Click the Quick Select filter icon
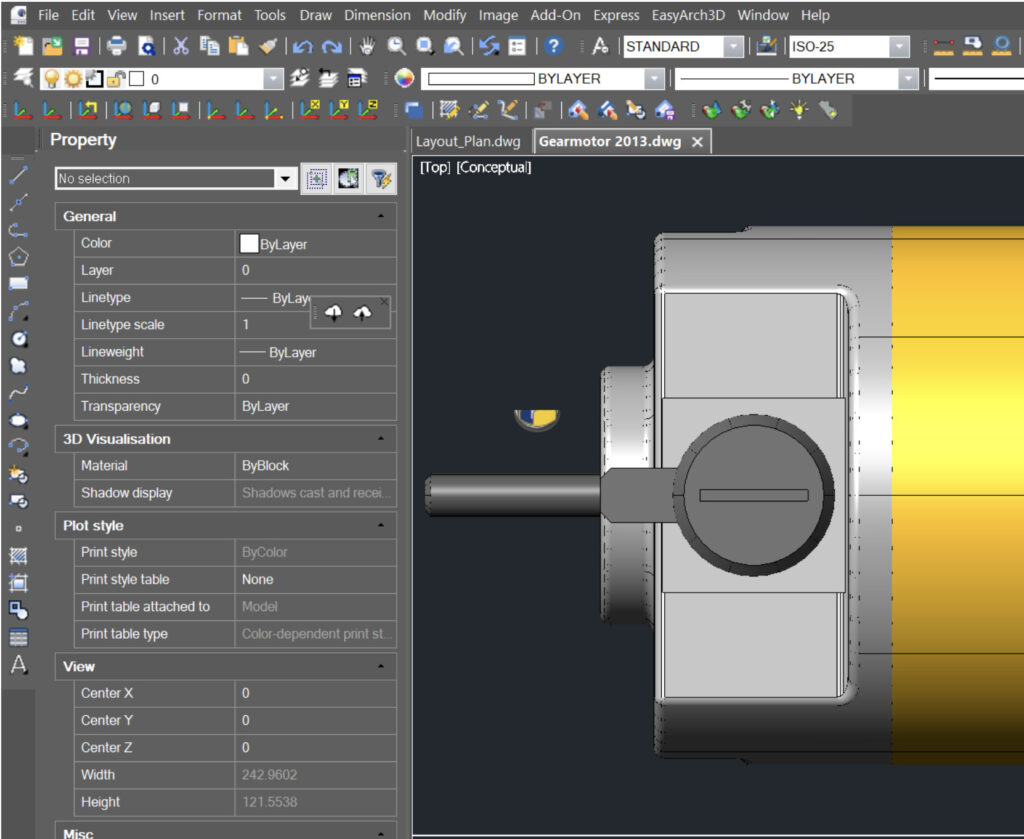This screenshot has height=839, width=1024. click(381, 179)
